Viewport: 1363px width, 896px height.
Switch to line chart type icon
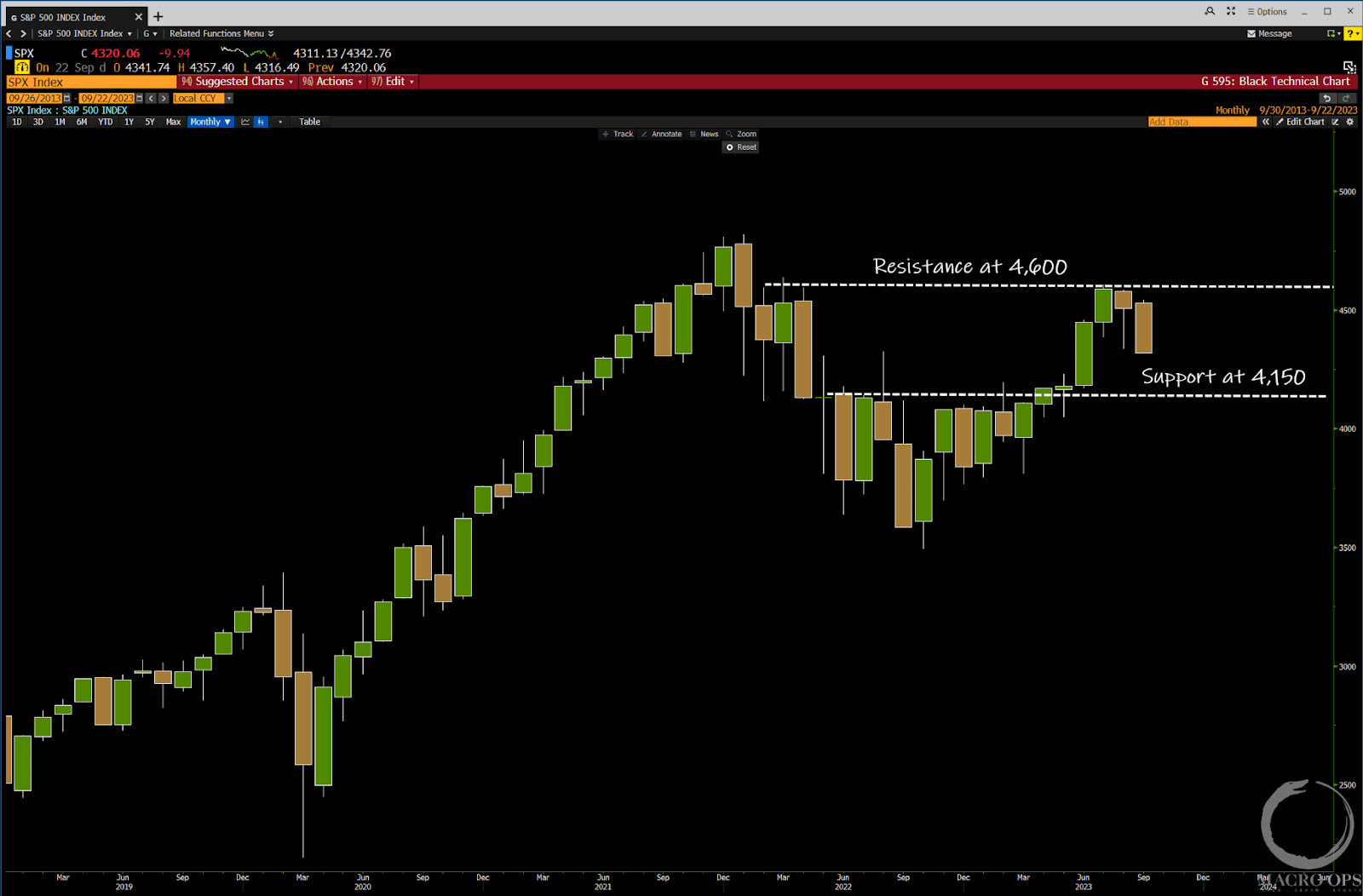pos(245,122)
